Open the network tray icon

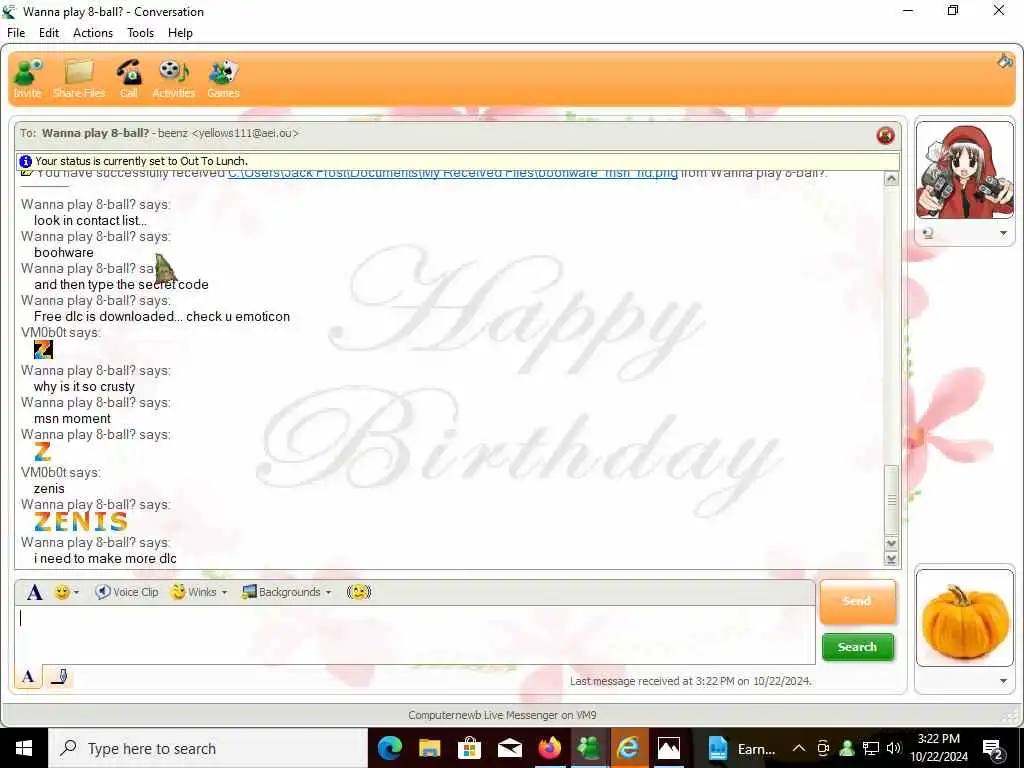(x=871, y=748)
